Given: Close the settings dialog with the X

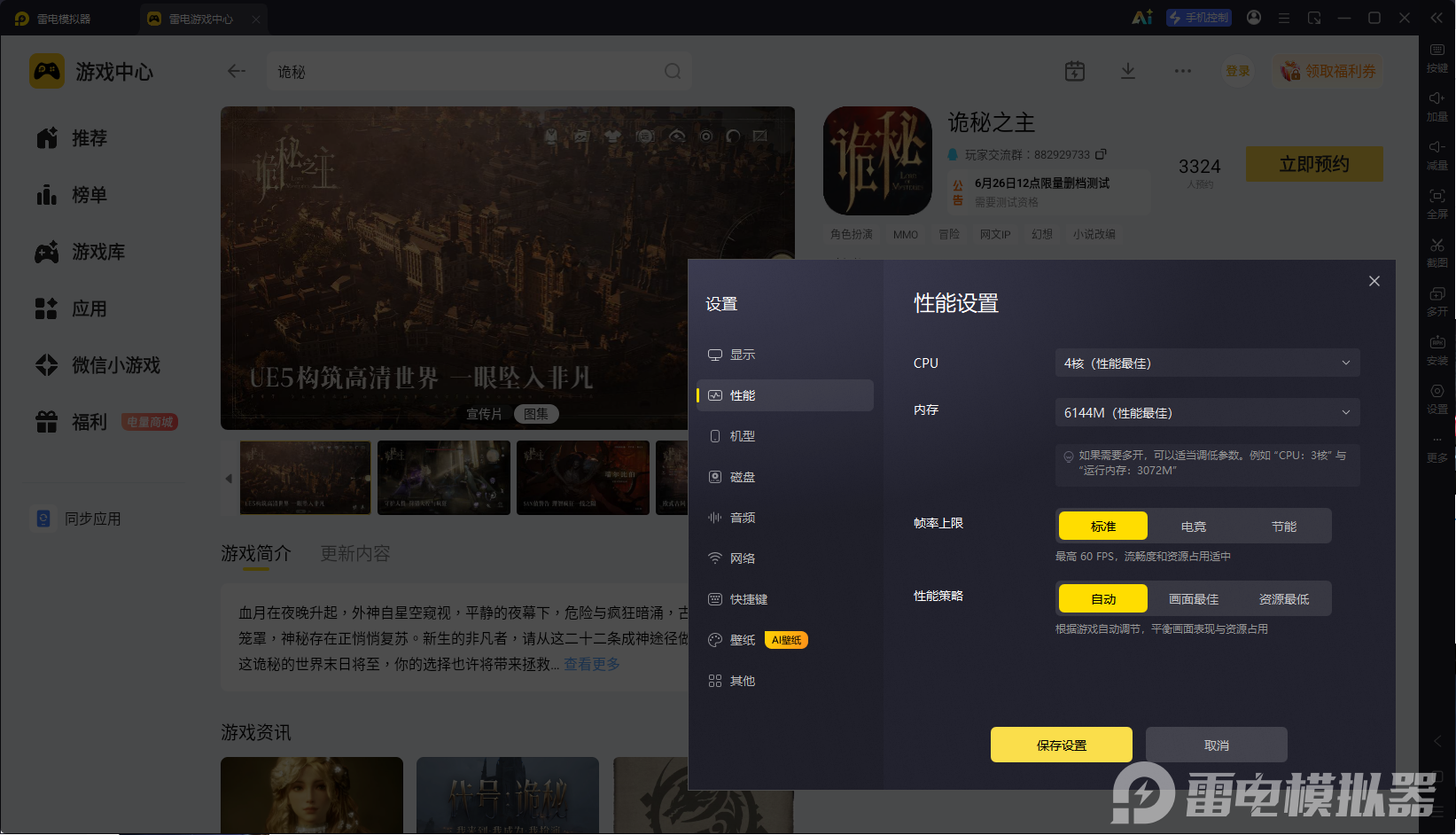Looking at the screenshot, I should [1374, 281].
